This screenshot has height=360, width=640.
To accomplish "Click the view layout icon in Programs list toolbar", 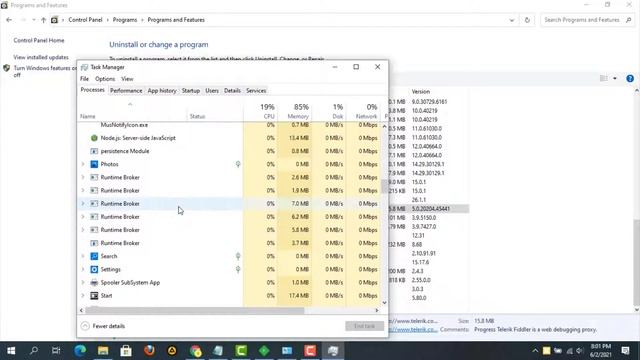I will 604,78.
